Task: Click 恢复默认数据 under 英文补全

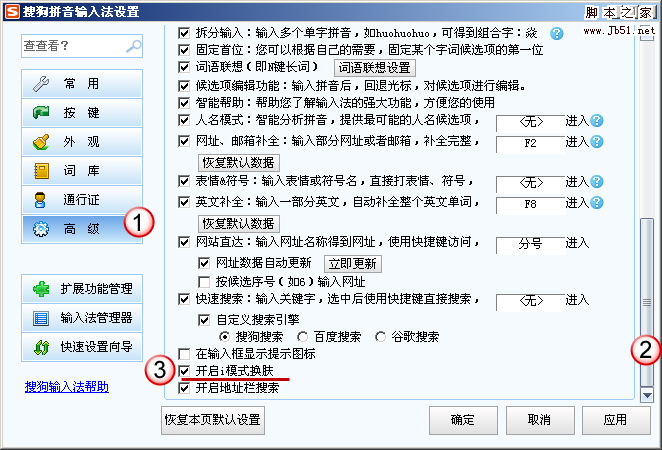Action: 239,223
